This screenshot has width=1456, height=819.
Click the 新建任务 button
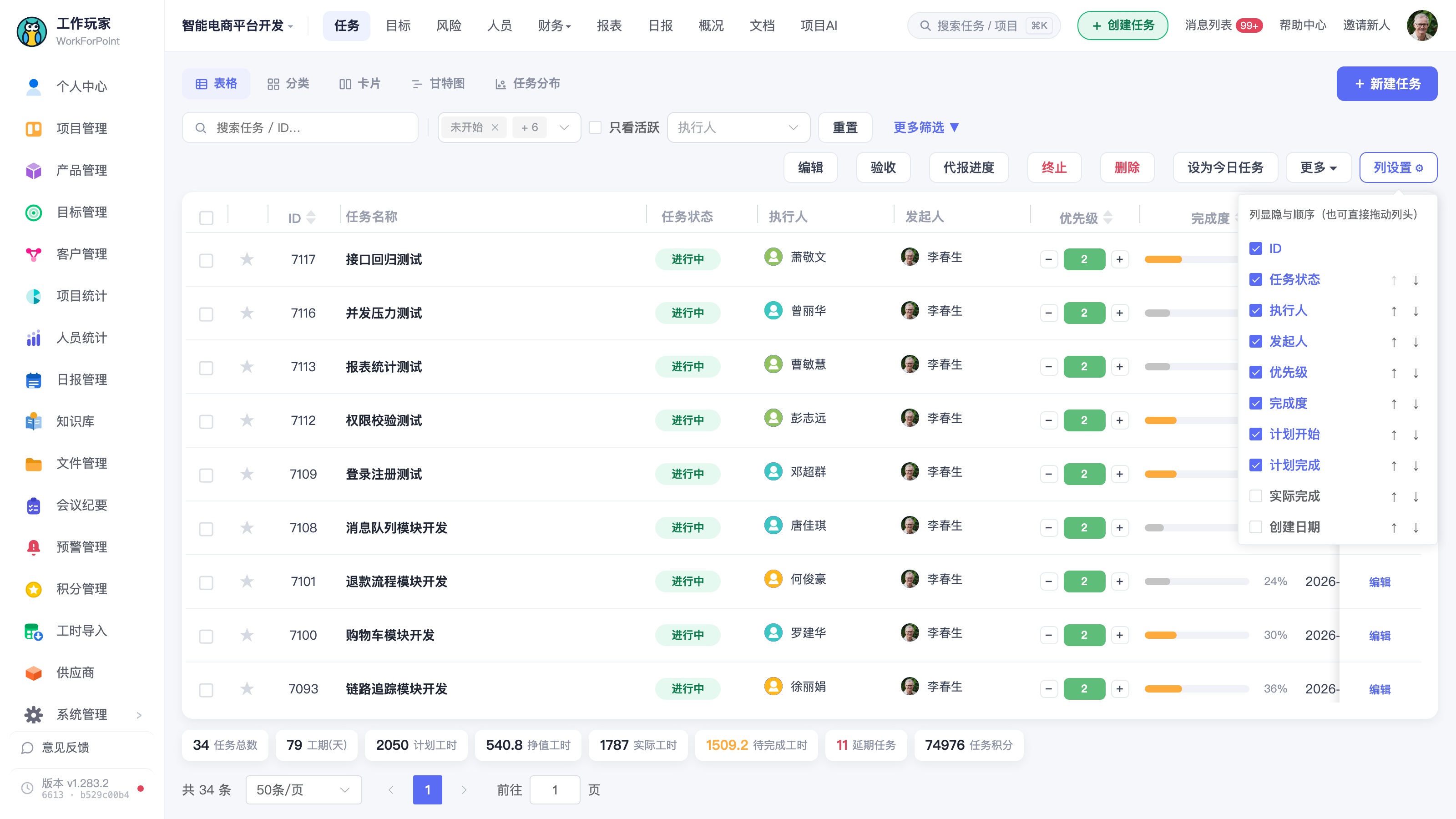(1386, 84)
